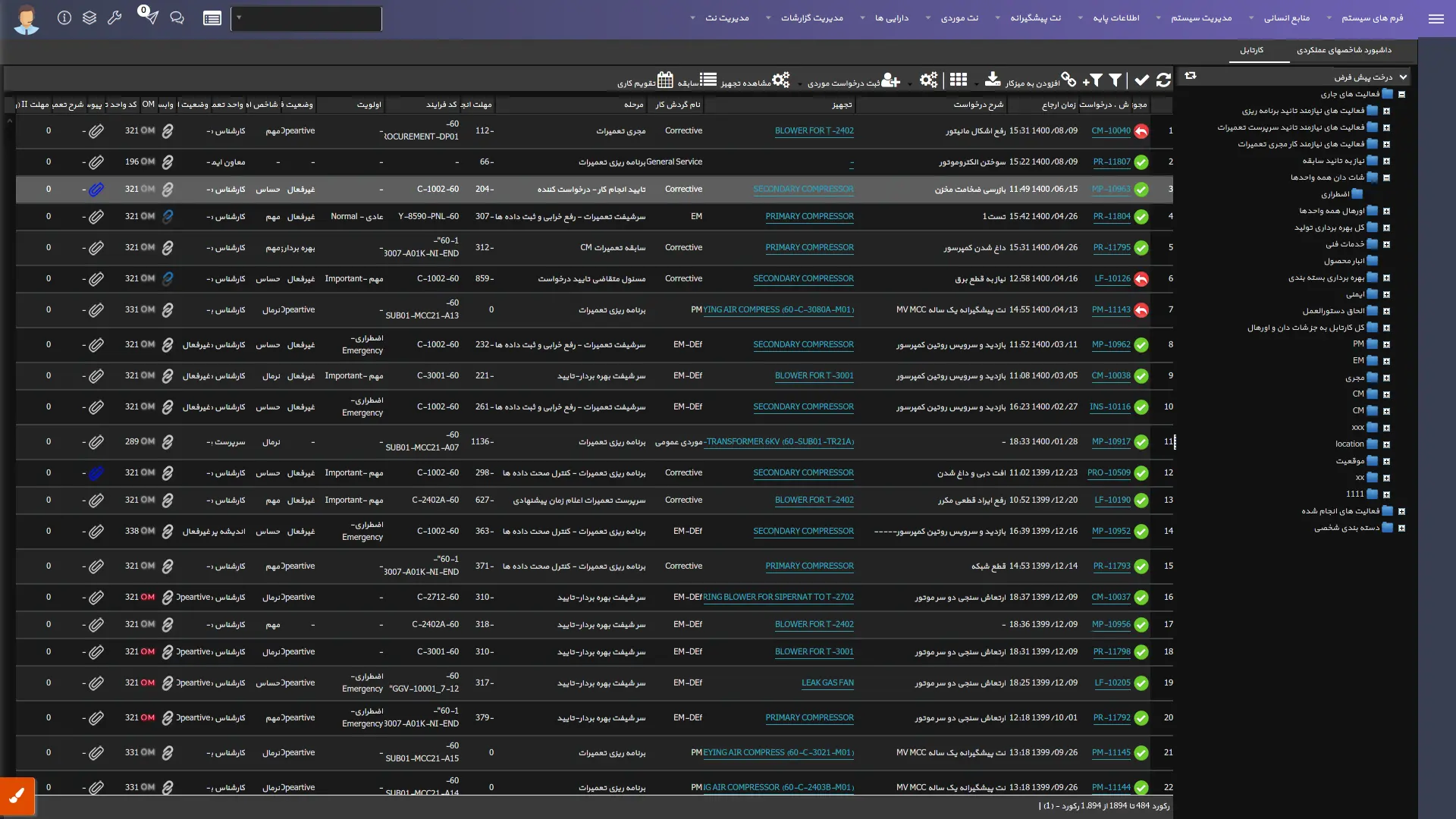This screenshot has width=1456, height=819.
Task: Click the info circle icon in header
Action: tap(64, 18)
